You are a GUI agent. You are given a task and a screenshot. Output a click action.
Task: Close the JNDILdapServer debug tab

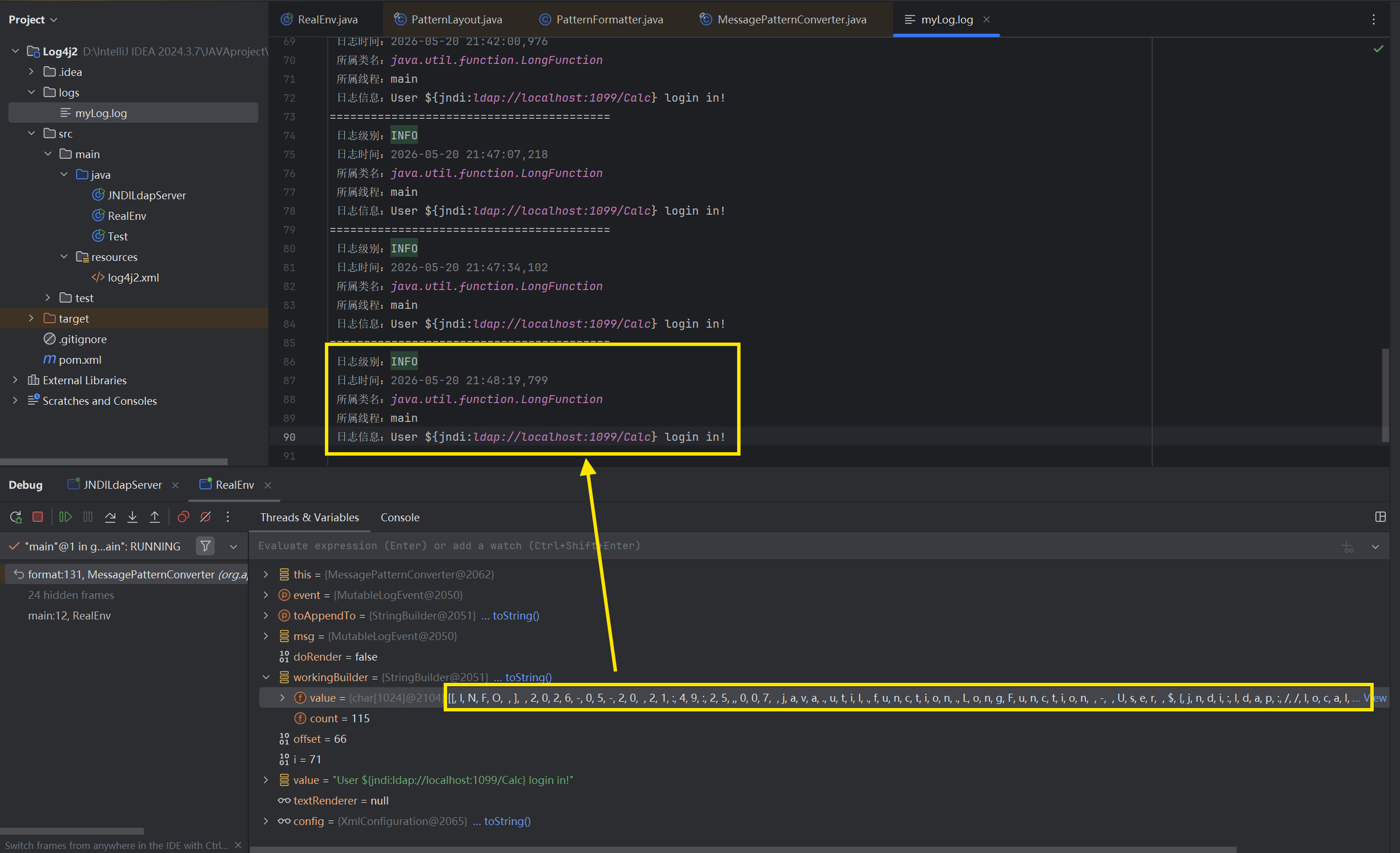click(175, 485)
